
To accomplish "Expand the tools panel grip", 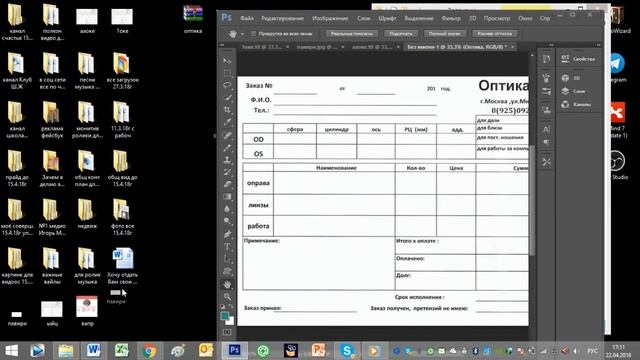I will pyautogui.click(x=222, y=45).
